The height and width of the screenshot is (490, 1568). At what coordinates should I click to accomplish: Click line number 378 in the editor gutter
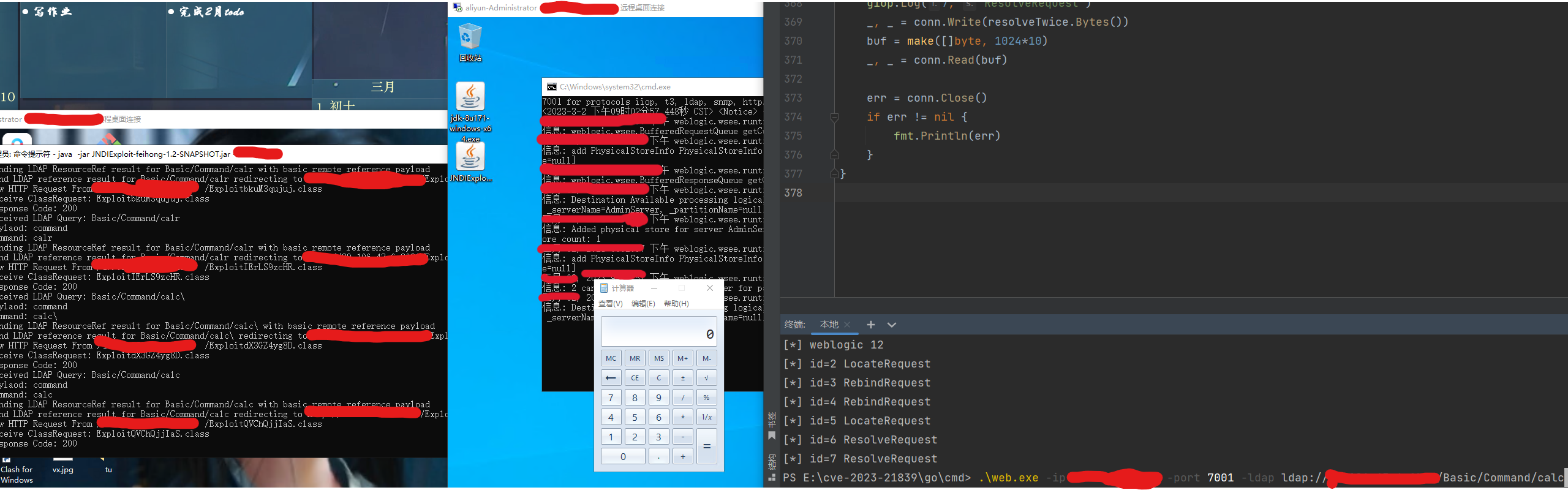(793, 193)
